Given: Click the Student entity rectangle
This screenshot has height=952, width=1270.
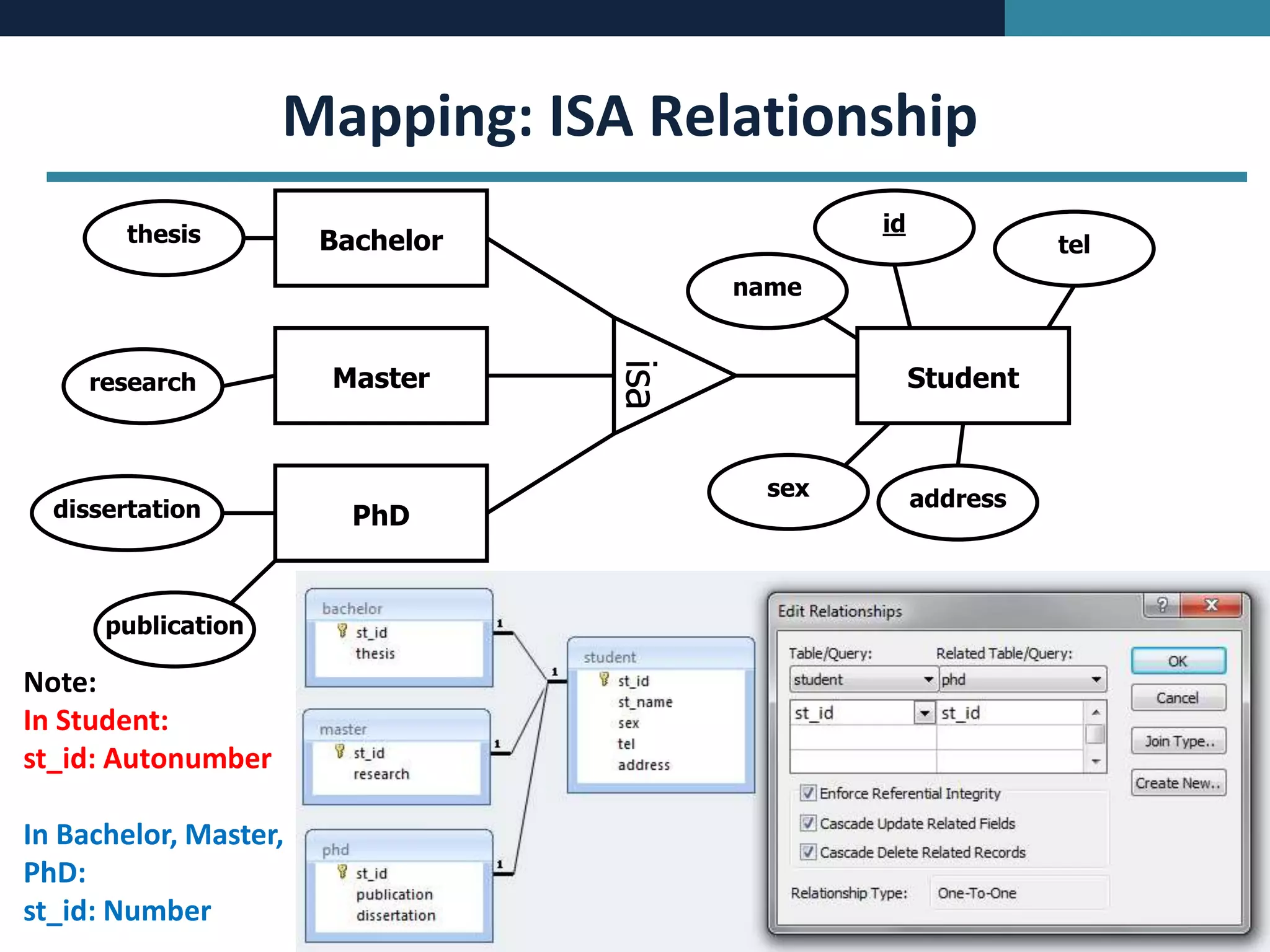Looking at the screenshot, I should pos(963,376).
